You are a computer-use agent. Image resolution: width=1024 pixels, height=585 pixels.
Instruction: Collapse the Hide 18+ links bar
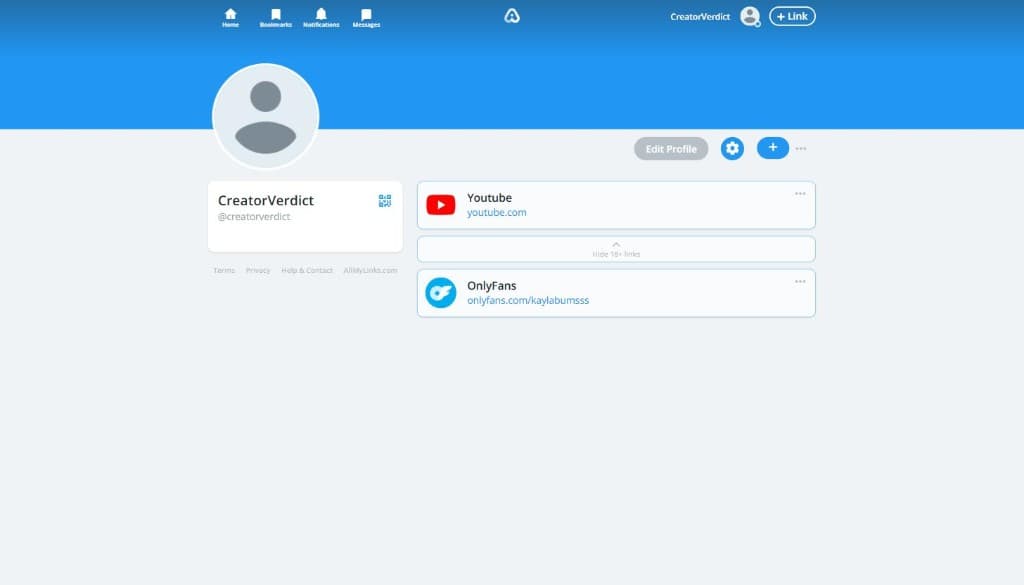(x=616, y=249)
